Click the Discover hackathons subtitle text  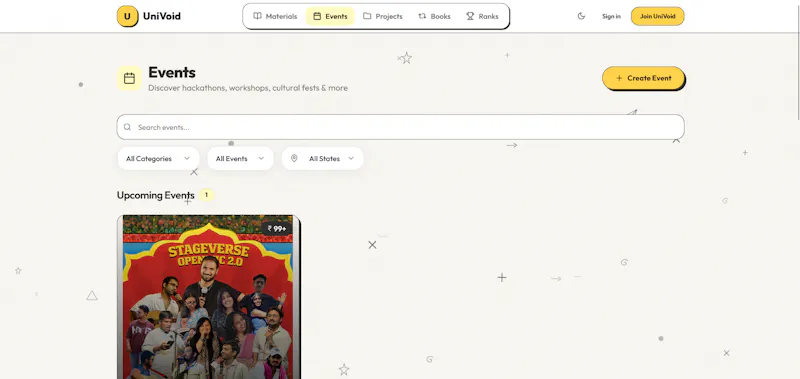[248, 88]
